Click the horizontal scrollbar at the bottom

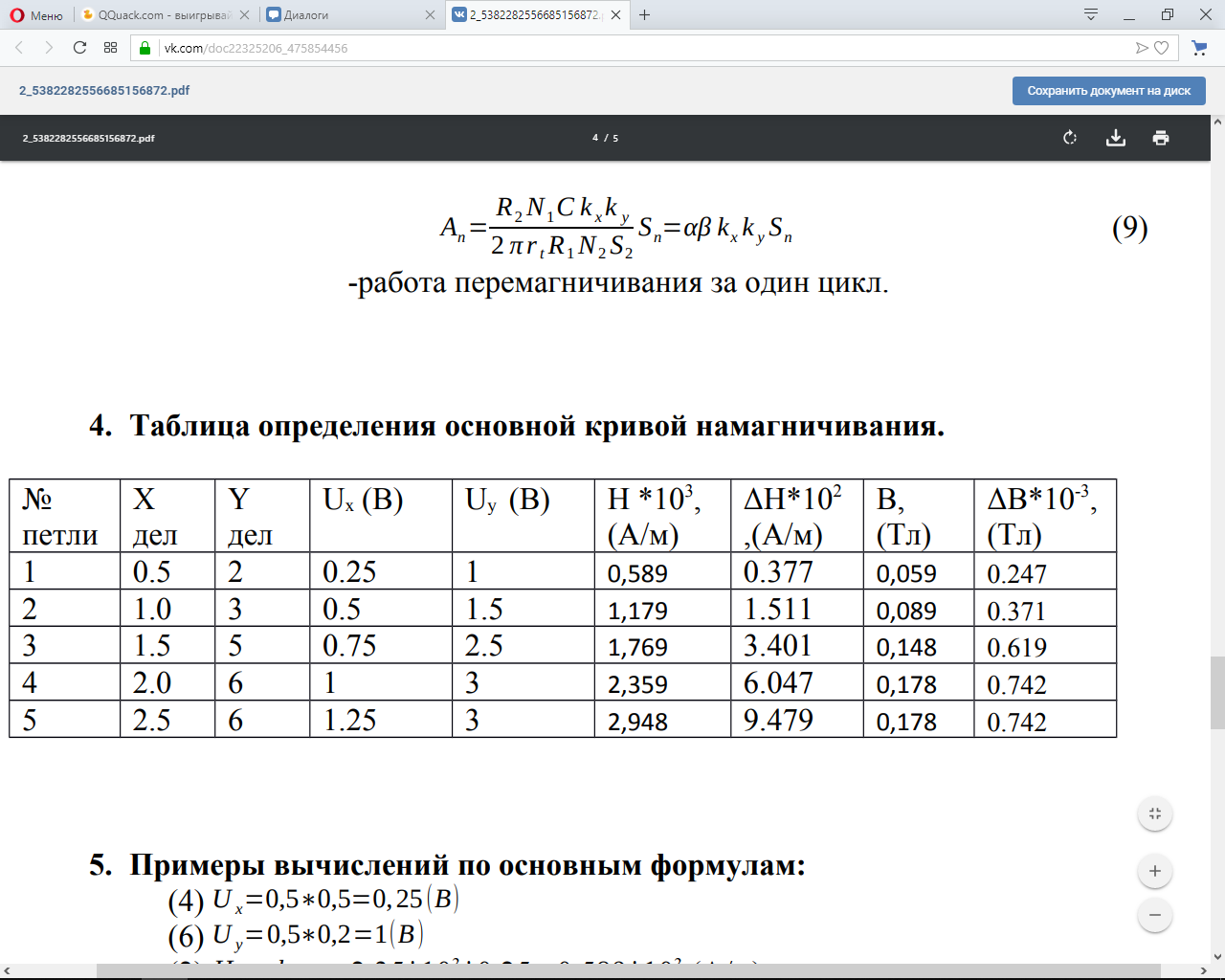pos(629,971)
